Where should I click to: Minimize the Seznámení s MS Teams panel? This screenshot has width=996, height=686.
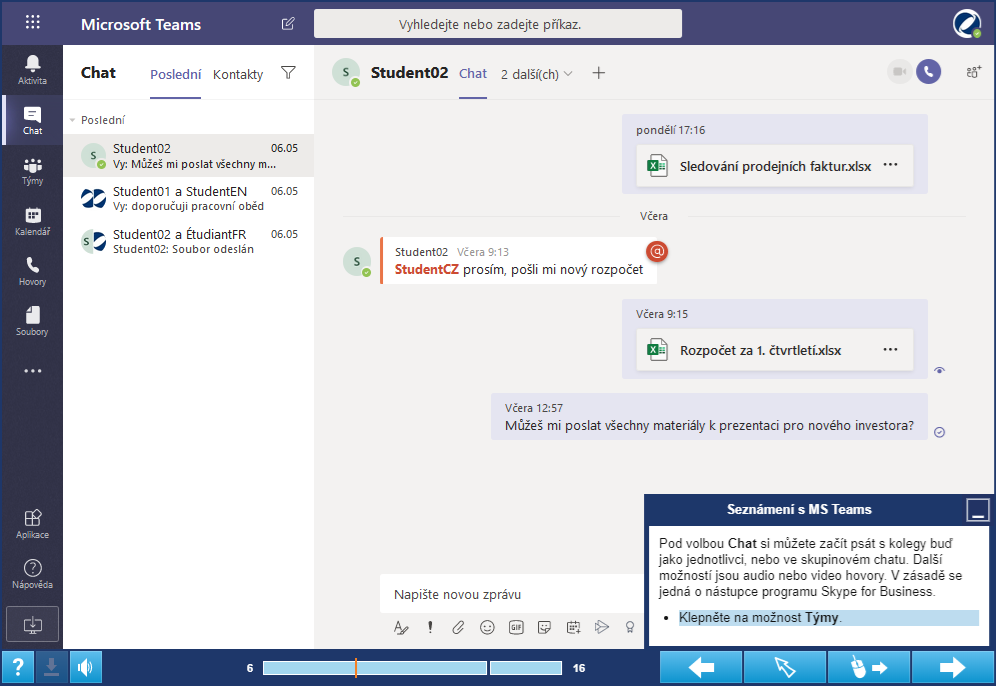coord(978,509)
